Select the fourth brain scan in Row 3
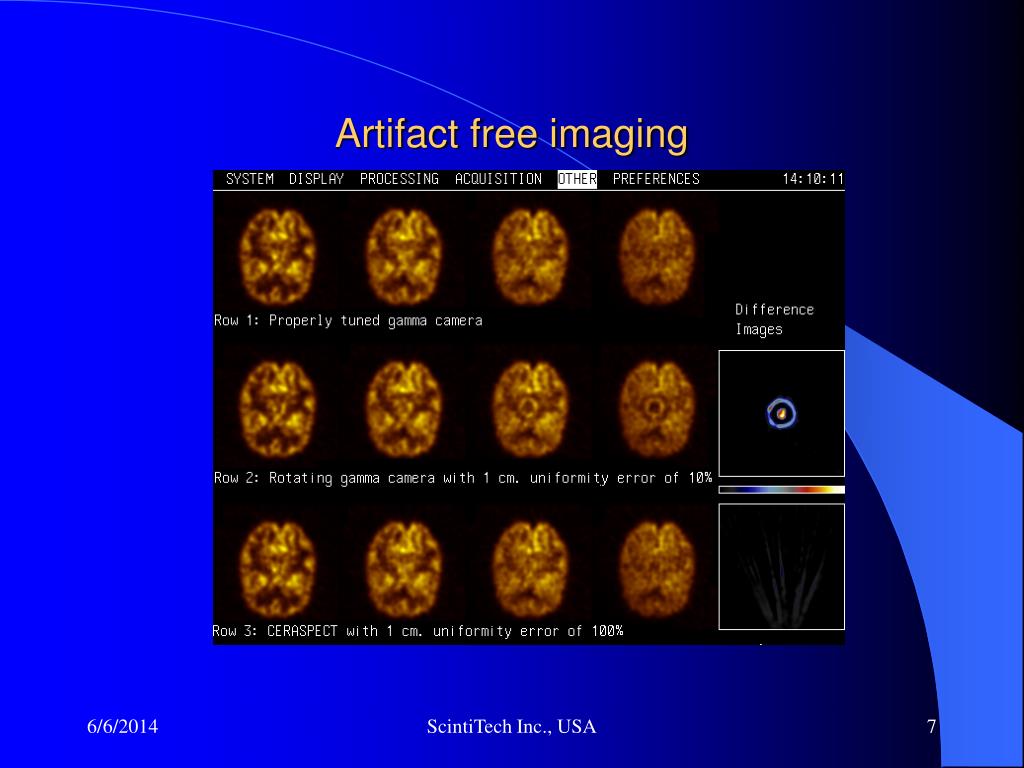The width and height of the screenshot is (1024, 768). (656, 569)
